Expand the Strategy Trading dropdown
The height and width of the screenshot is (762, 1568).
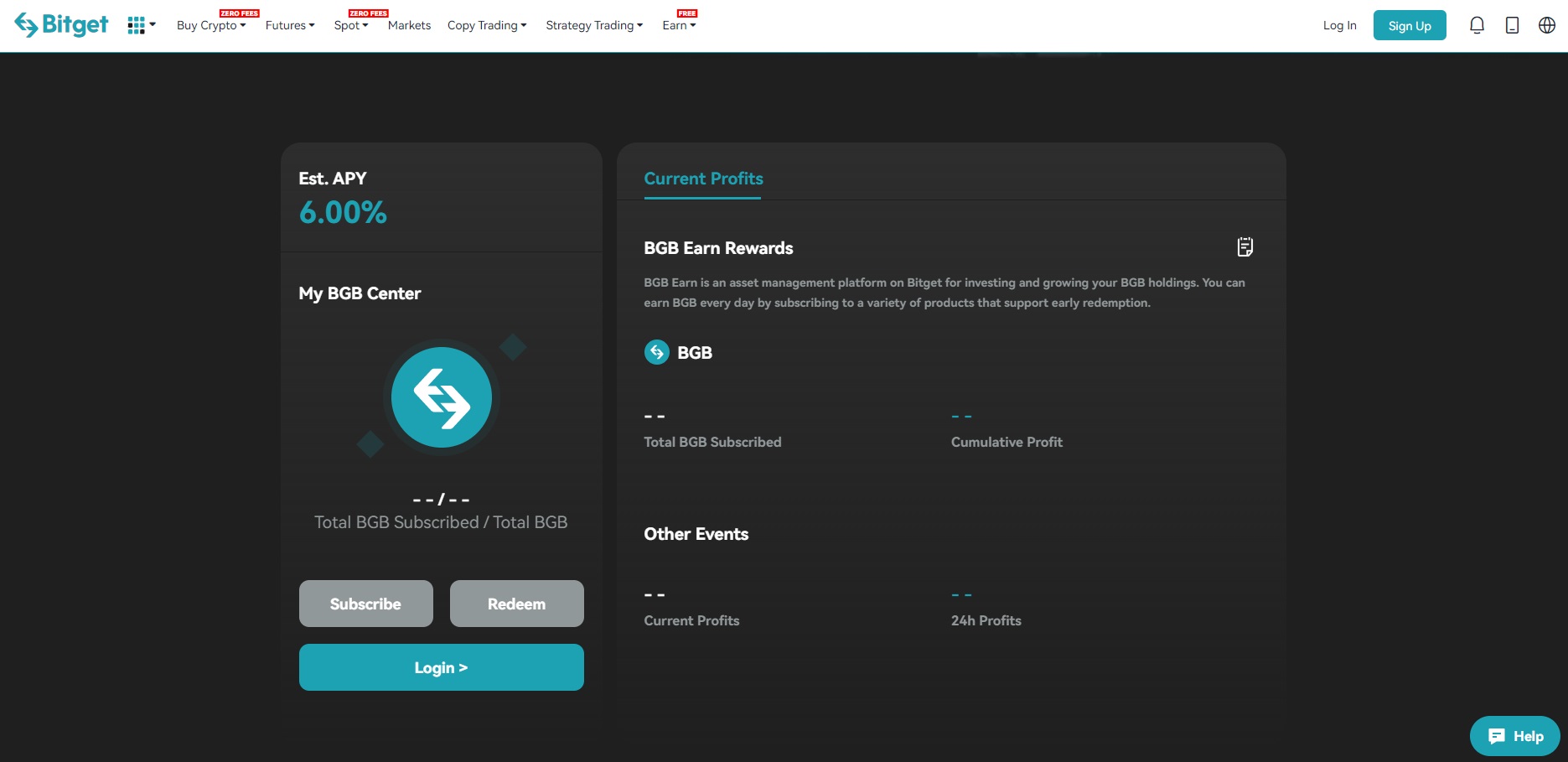point(594,25)
